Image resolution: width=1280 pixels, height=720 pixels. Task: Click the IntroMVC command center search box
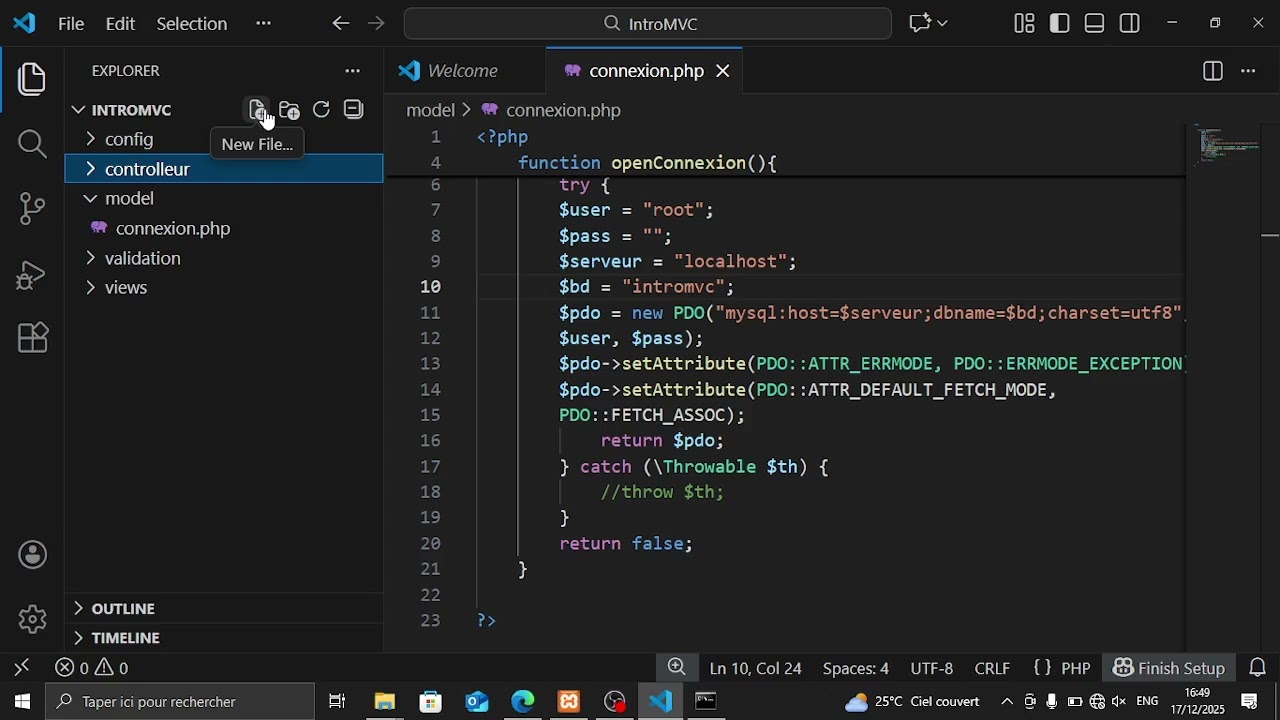tap(647, 23)
